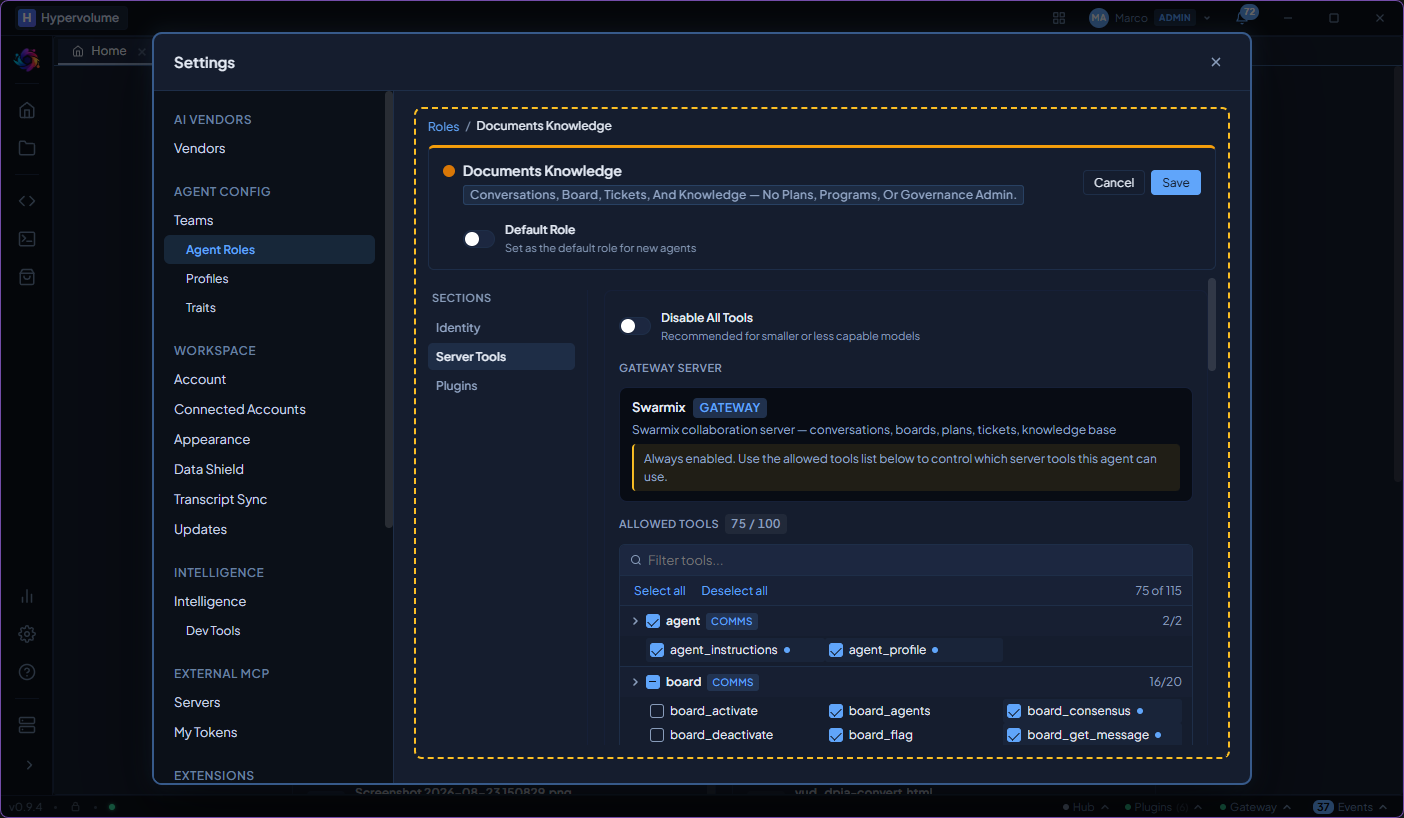Open the code brackets icon in sidebar
The height and width of the screenshot is (818, 1404).
[27, 200]
